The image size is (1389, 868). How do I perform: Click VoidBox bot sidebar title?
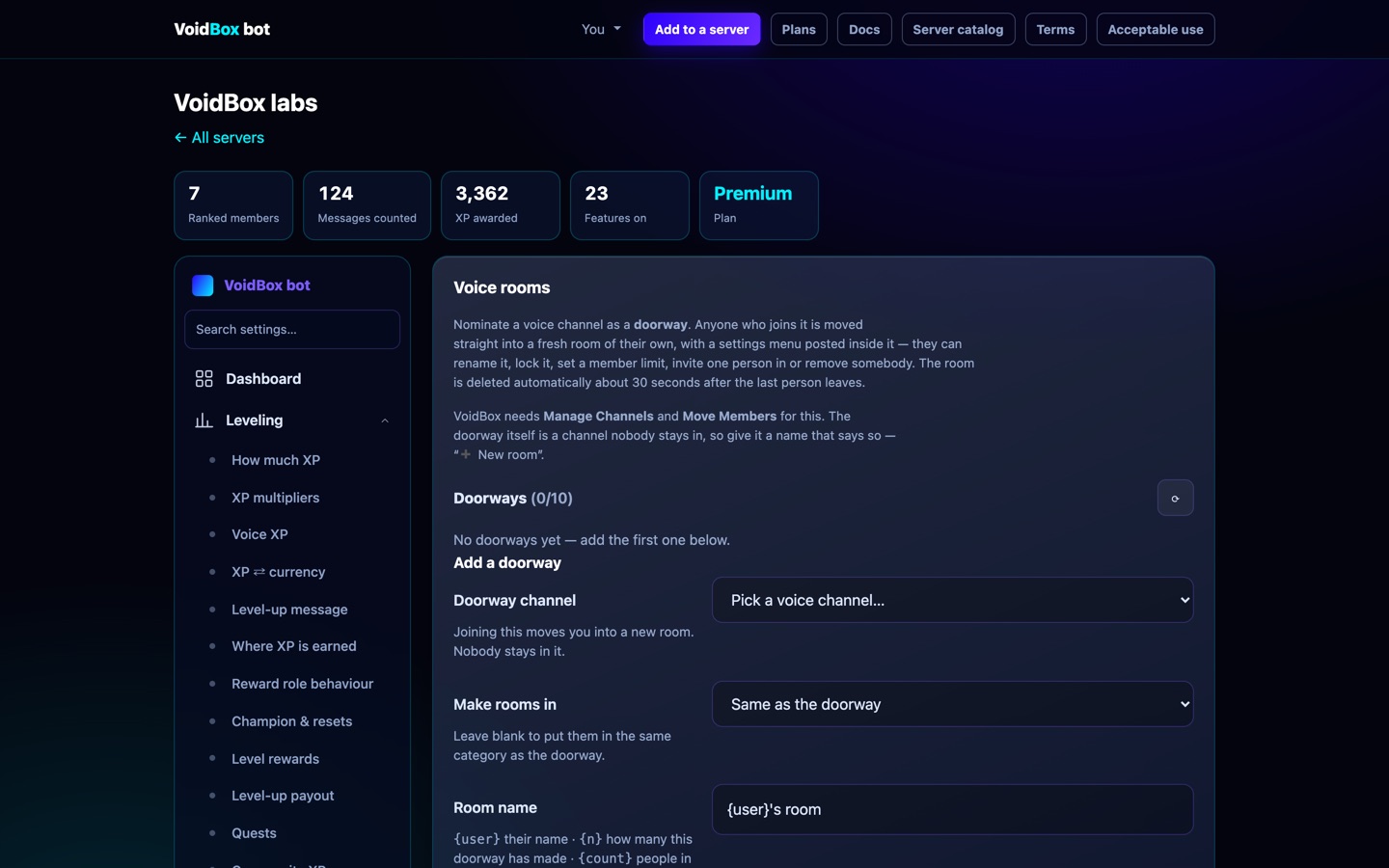[x=267, y=285]
